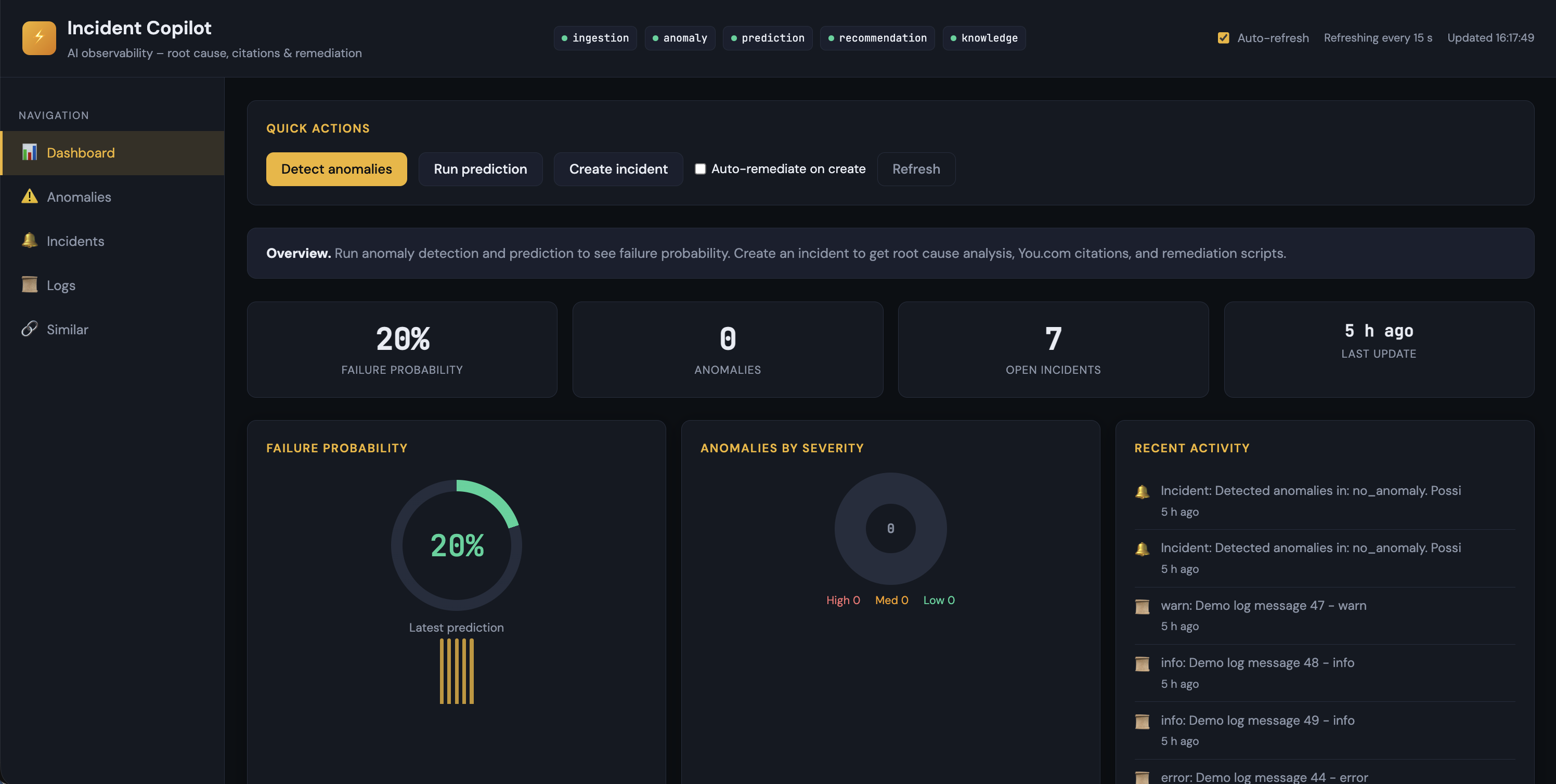
Task: Click scroll icon beside Demo log message 47
Action: click(1142, 606)
